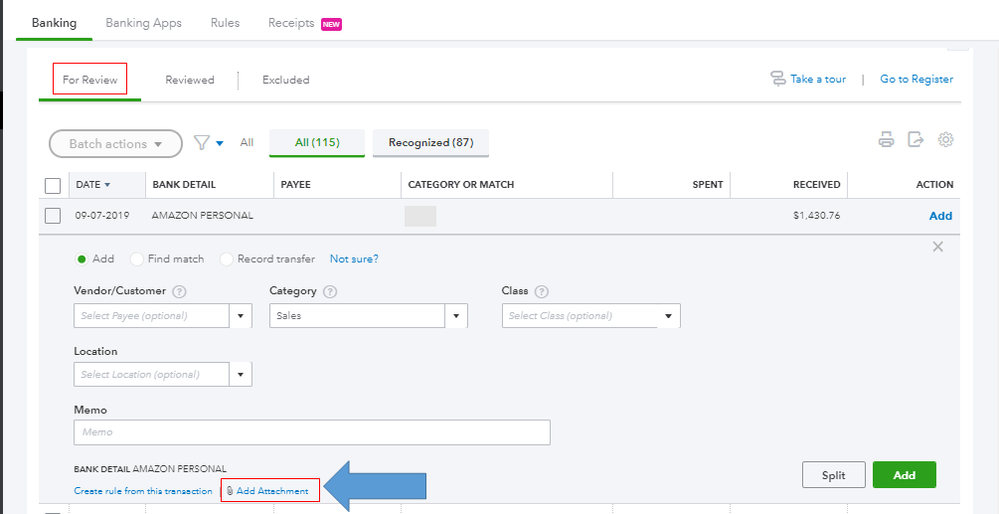The height and width of the screenshot is (514, 999).
Task: Select the Find match radio button
Action: (137, 259)
